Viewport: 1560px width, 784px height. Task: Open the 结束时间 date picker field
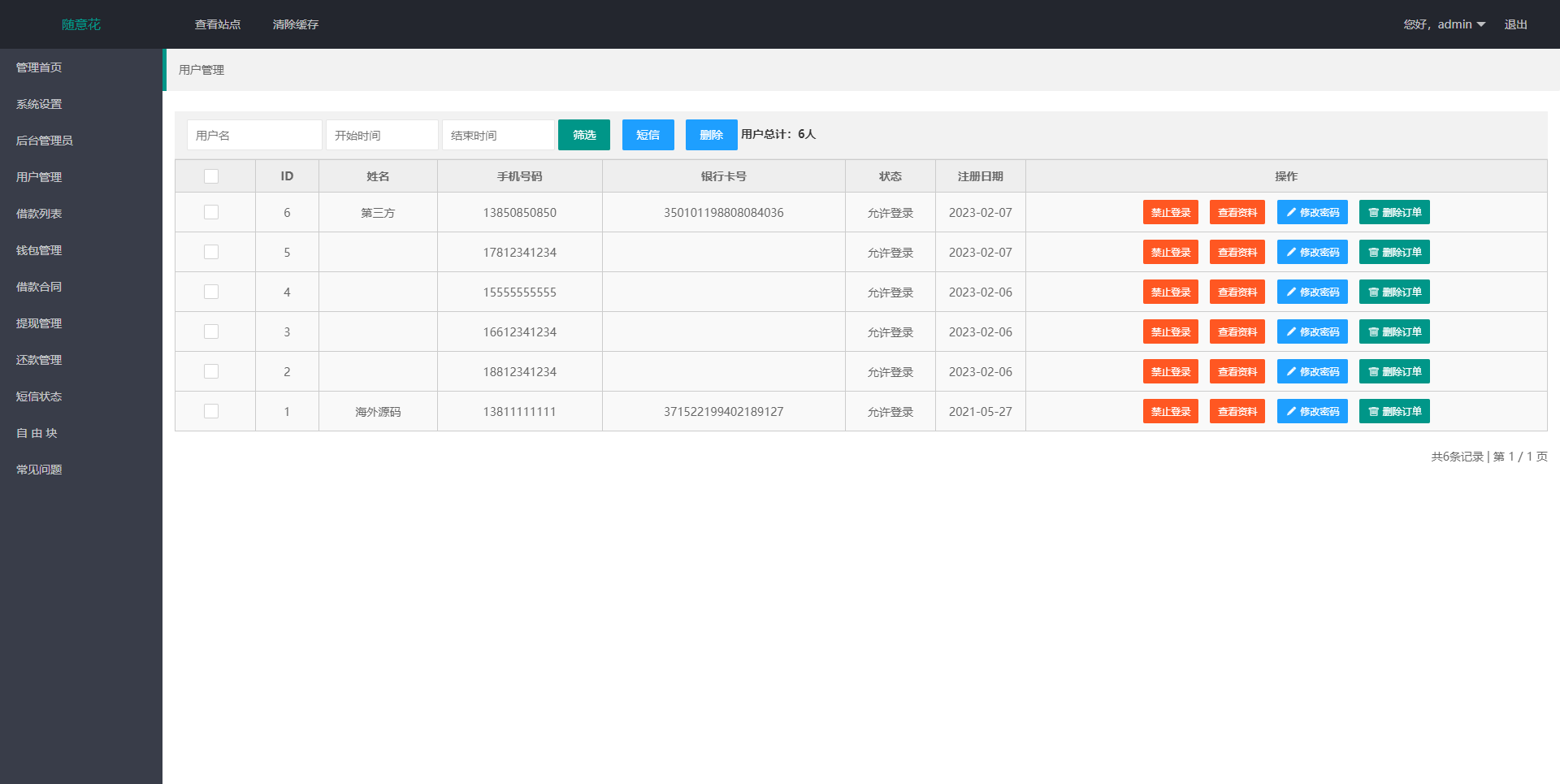(x=498, y=135)
